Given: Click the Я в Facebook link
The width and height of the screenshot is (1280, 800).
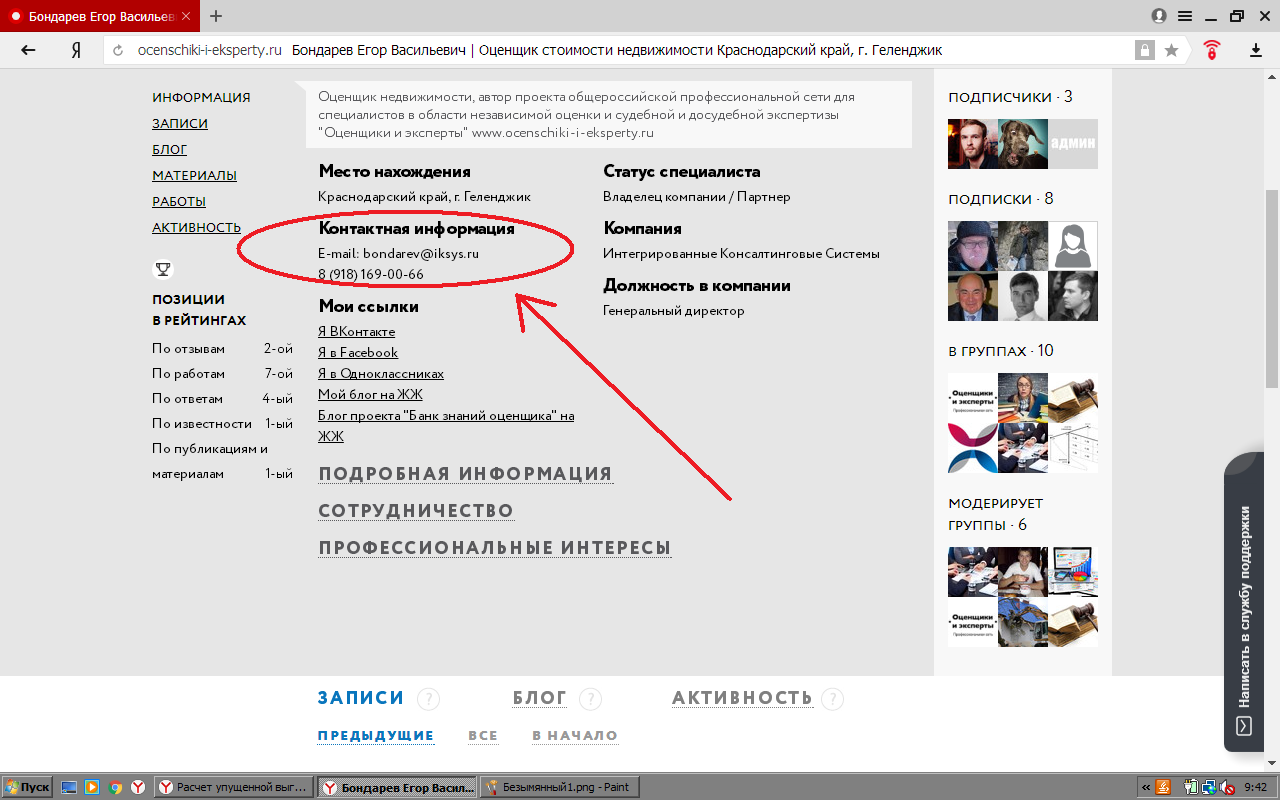Looking at the screenshot, I should pyautogui.click(x=357, y=353).
